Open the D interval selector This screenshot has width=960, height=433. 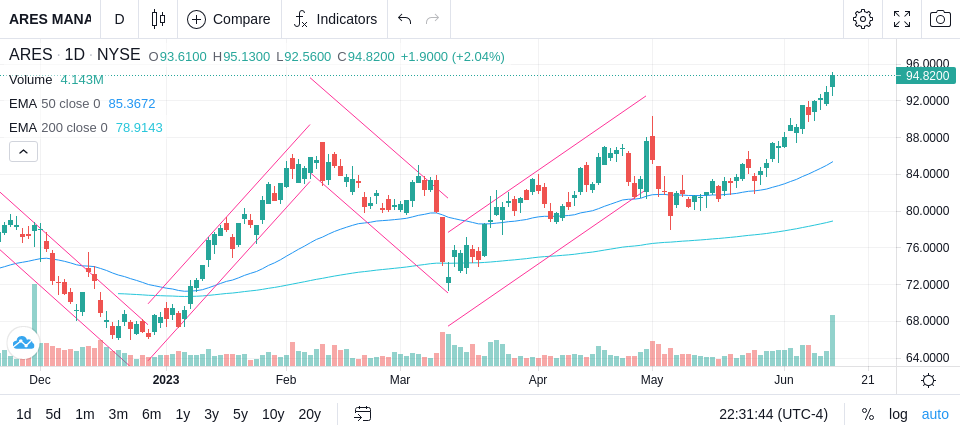click(119, 19)
